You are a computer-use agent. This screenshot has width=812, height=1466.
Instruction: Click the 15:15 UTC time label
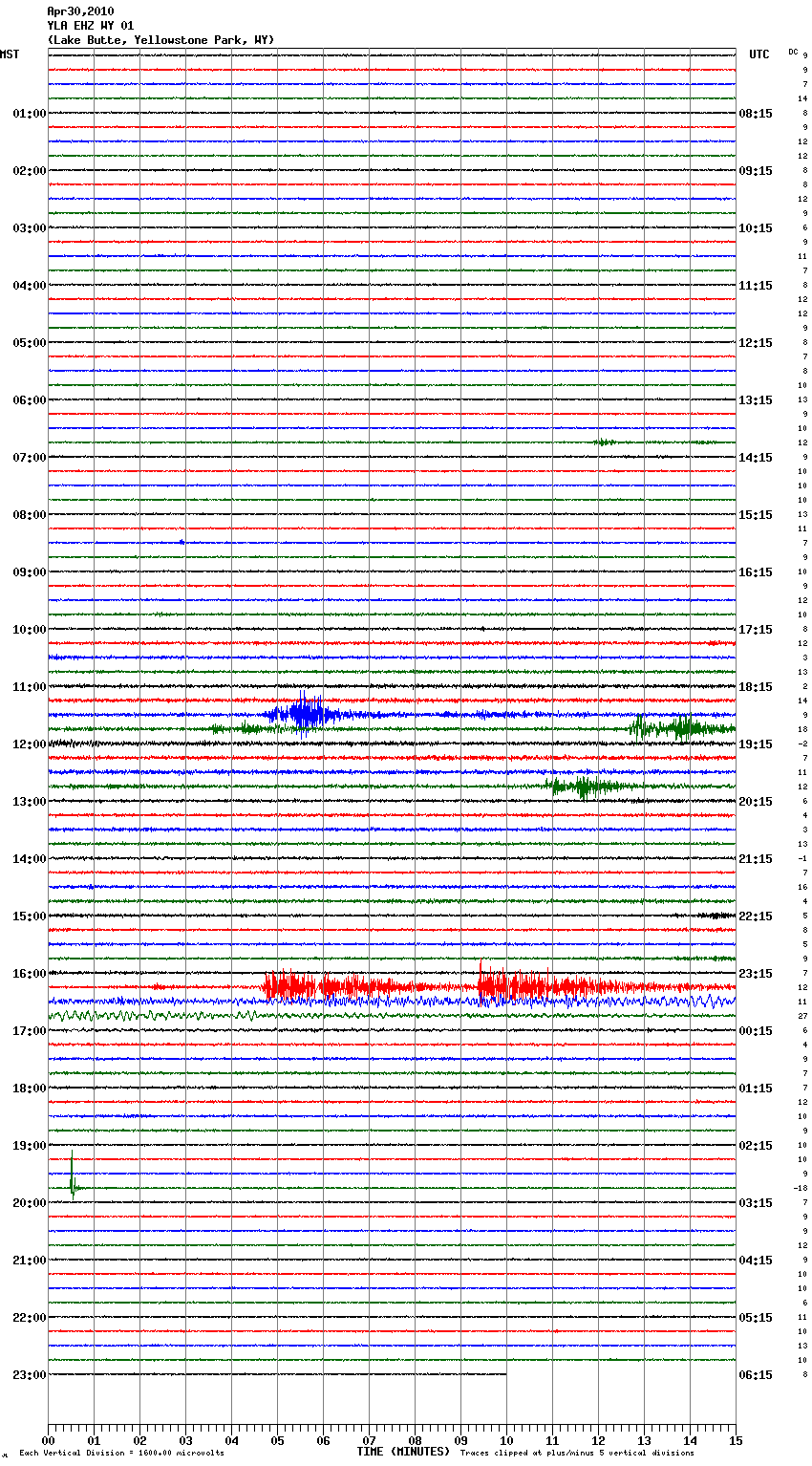tap(756, 515)
